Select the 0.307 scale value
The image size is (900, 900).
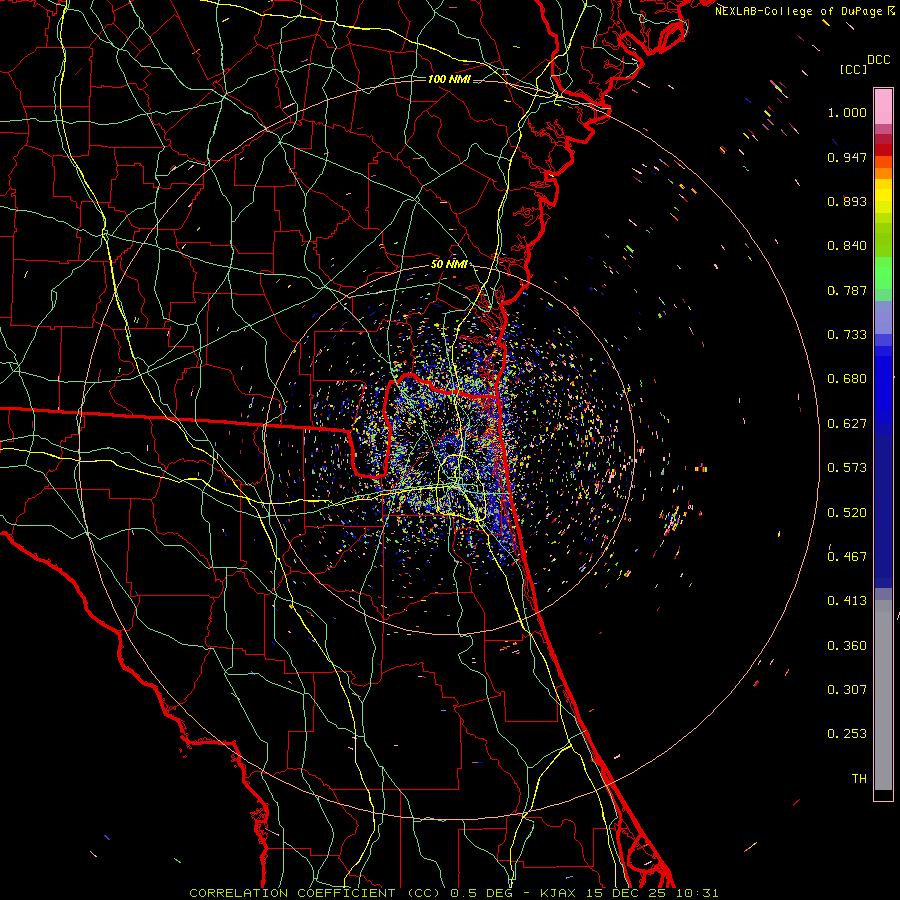847,690
